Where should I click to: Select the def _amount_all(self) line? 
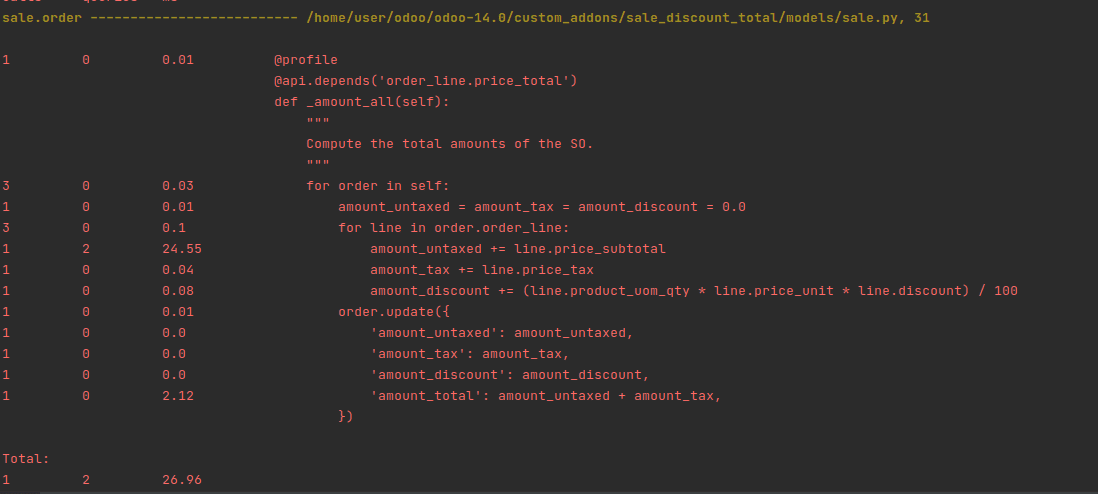362,102
